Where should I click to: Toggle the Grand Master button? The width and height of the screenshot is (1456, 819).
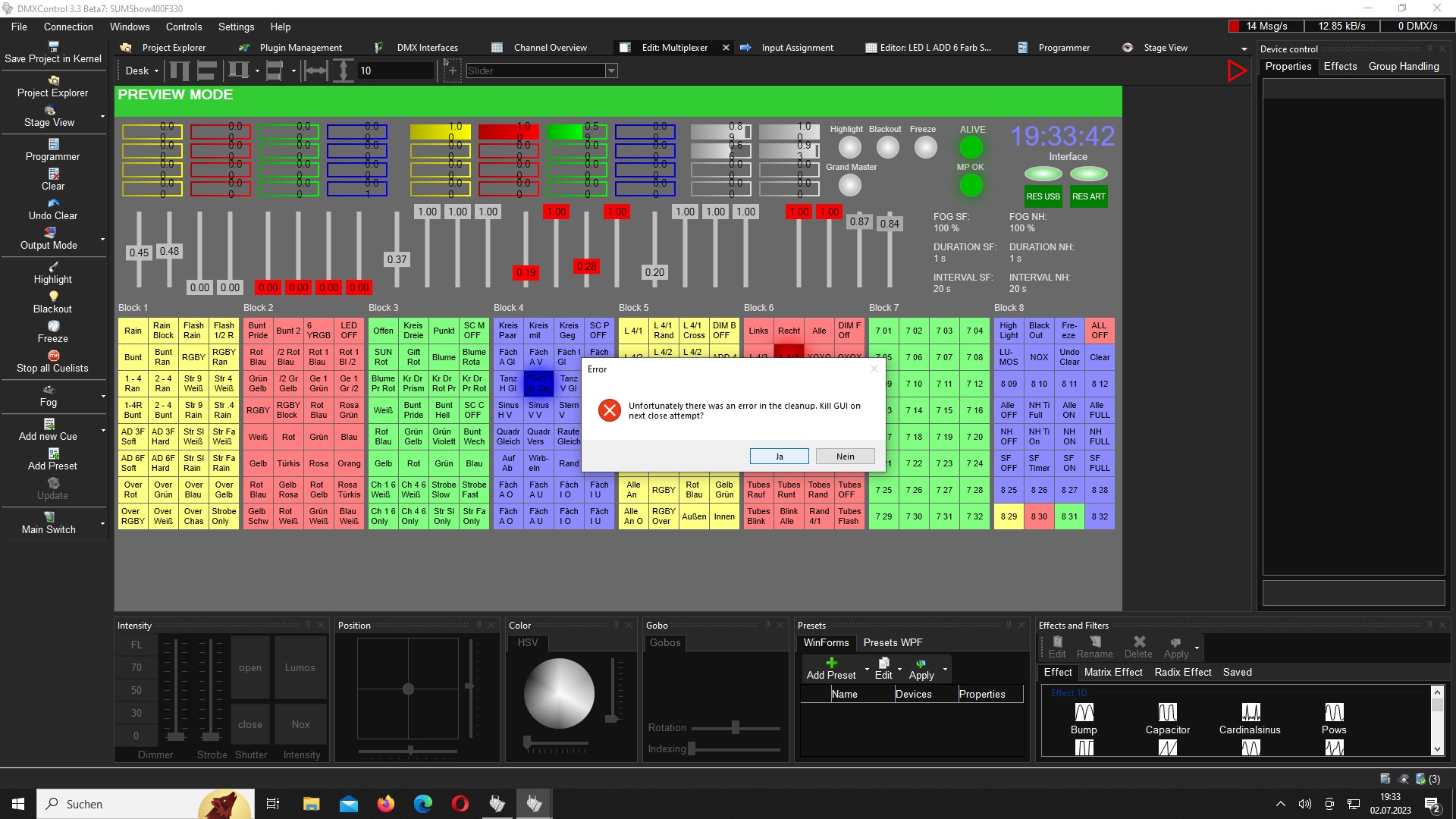tap(849, 185)
